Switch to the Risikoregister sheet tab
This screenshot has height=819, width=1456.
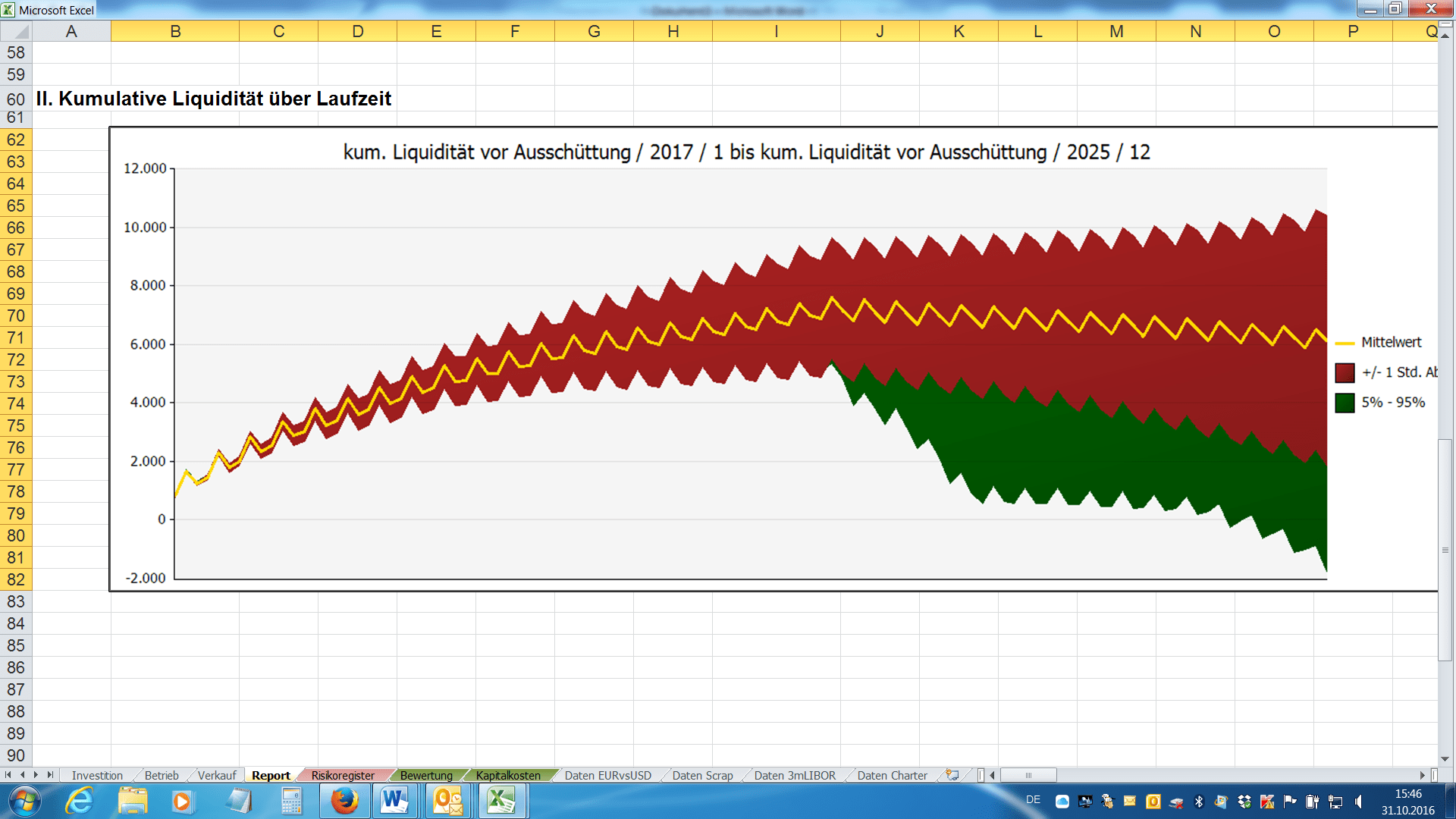pos(343,775)
